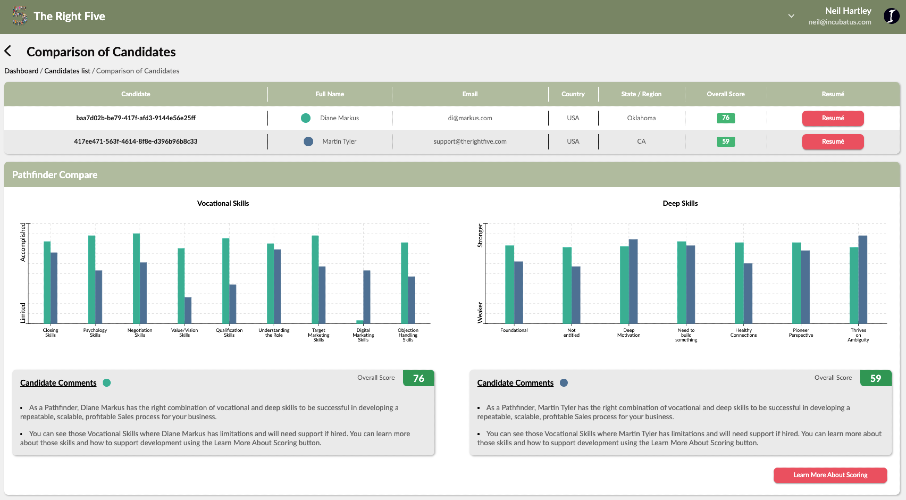Click the Email column header
906x500 pixels.
point(470,94)
